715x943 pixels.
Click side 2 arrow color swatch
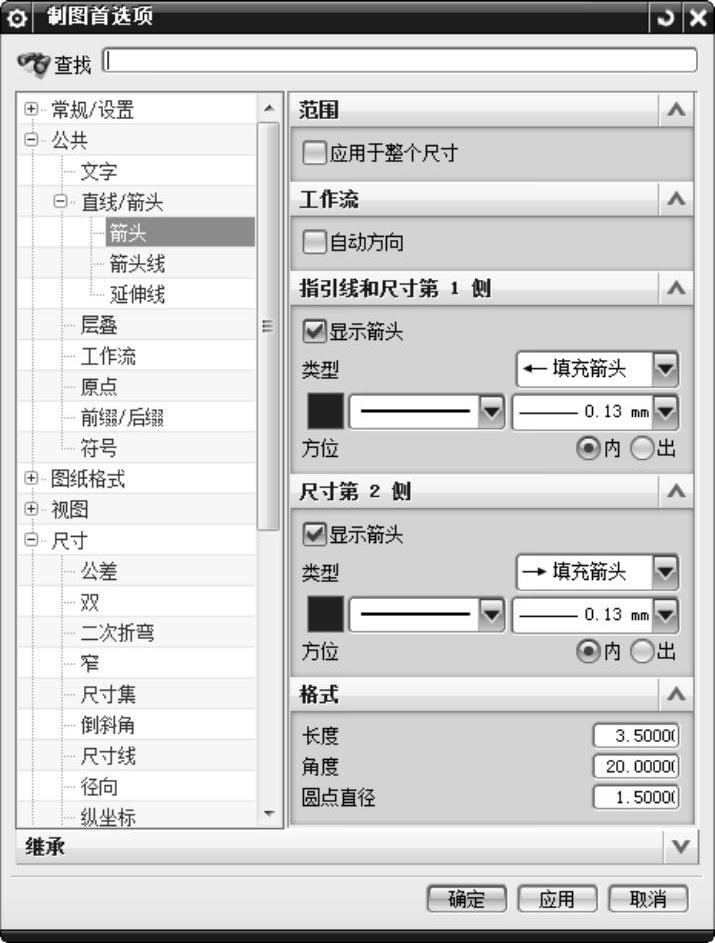click(x=325, y=615)
